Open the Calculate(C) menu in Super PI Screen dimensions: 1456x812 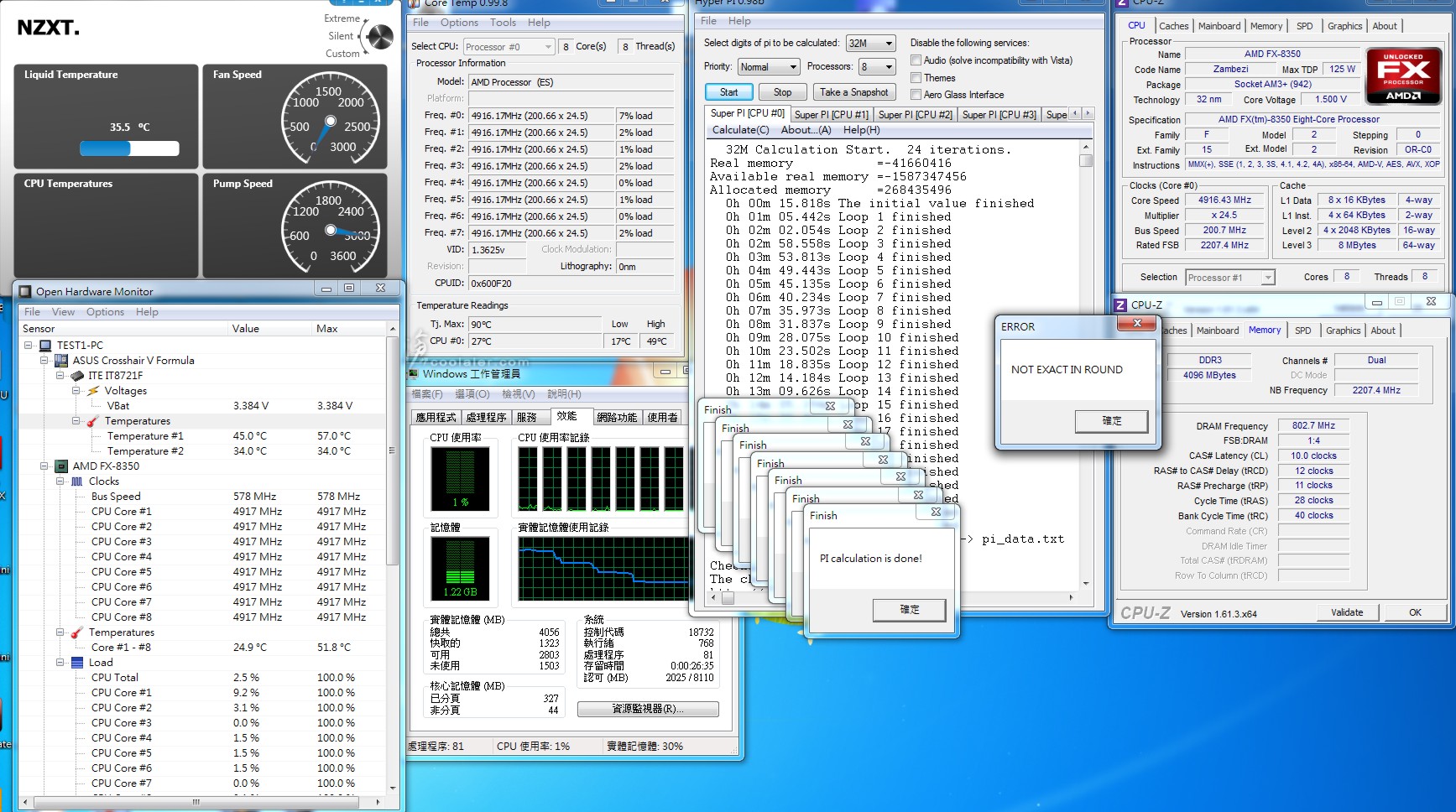point(740,130)
